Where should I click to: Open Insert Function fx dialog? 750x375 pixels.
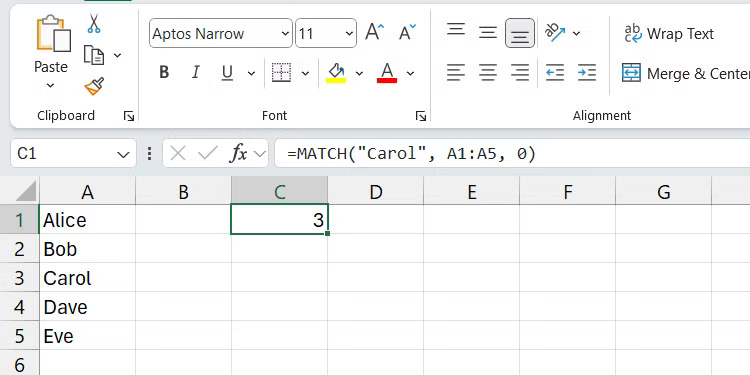238,154
